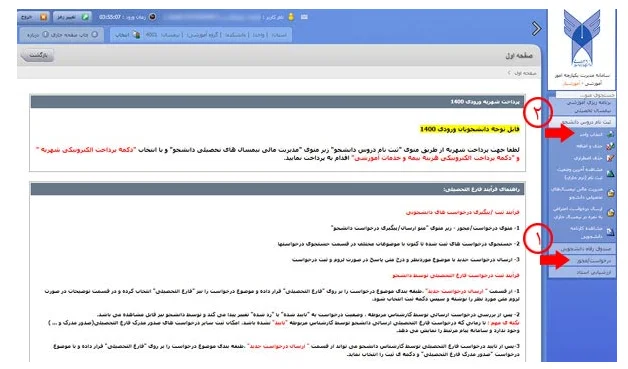The width and height of the screenshot is (628, 369).
Task: Click the صفحه اول breadcrumb
Action: point(525,73)
